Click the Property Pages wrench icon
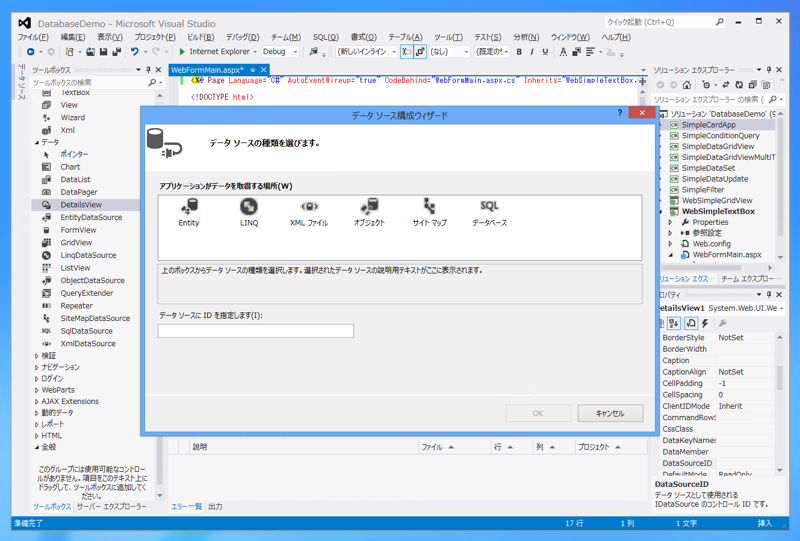This screenshot has width=800, height=541. tap(722, 323)
